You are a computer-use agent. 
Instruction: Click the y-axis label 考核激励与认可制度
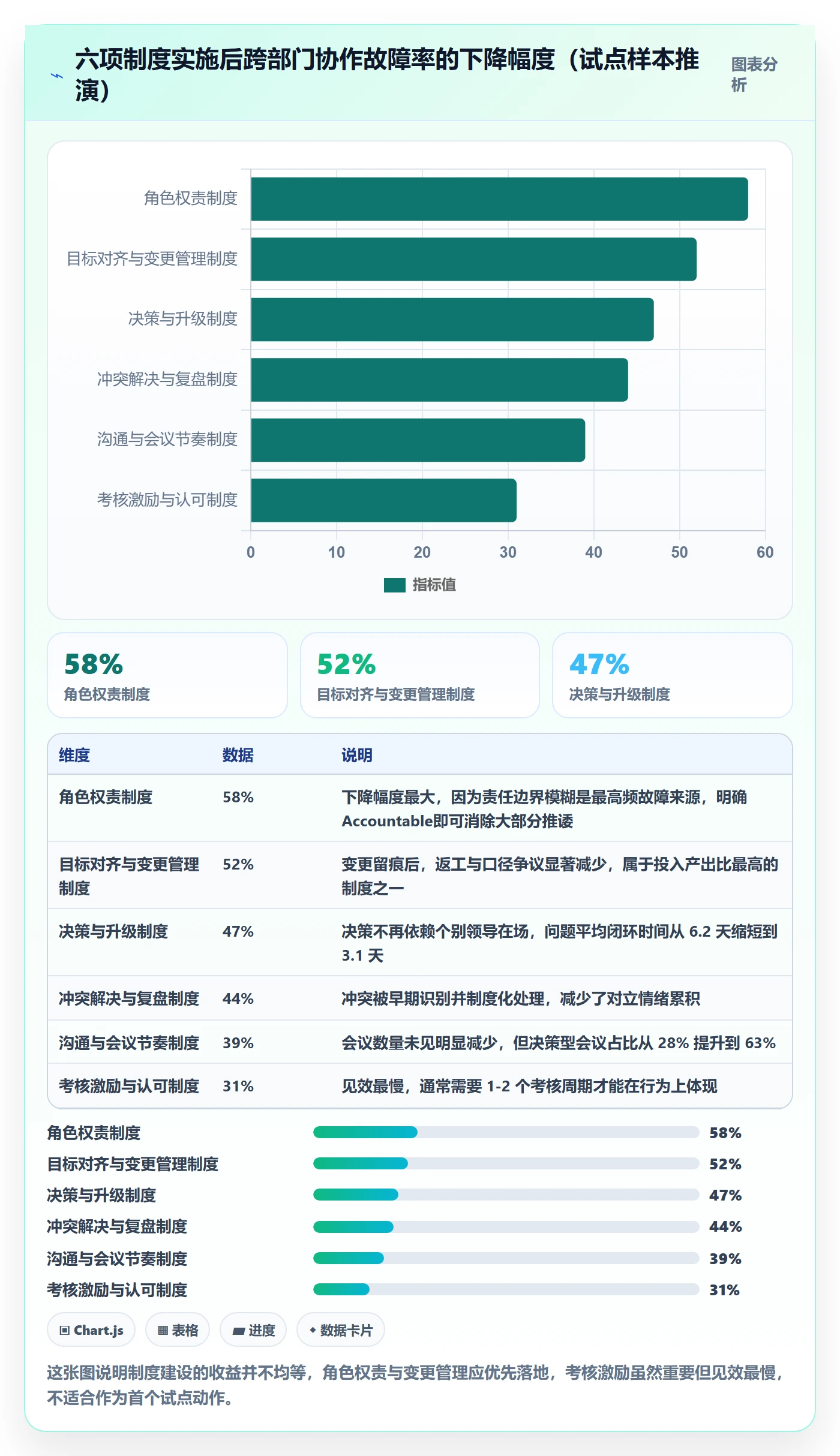[167, 500]
